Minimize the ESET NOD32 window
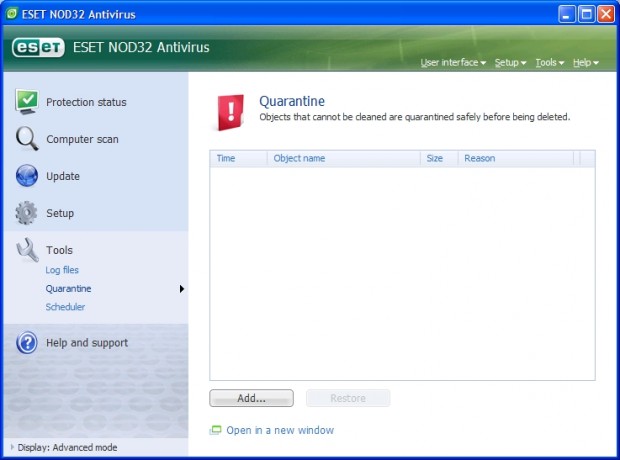This screenshot has width=620, height=460. pos(567,14)
